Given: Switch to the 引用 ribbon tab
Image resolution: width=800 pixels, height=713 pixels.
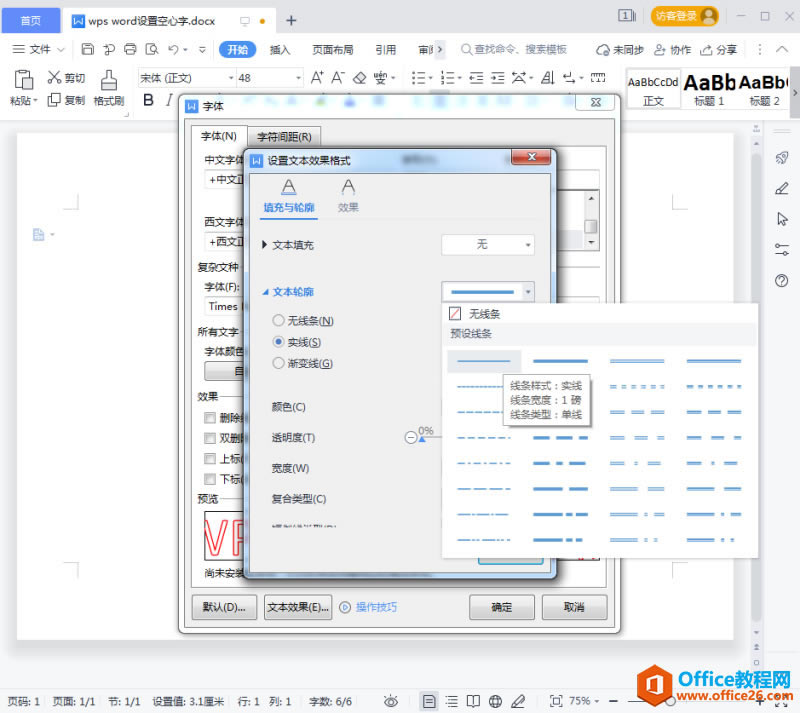Looking at the screenshot, I should pos(386,50).
